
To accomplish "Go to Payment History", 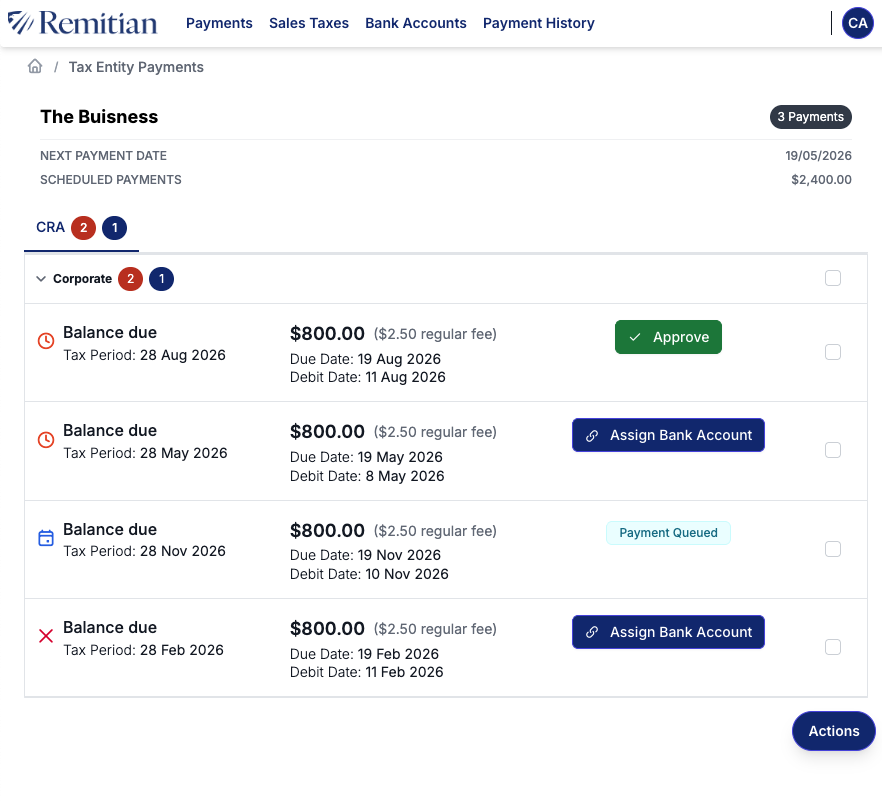I will pyautogui.click(x=538, y=23).
